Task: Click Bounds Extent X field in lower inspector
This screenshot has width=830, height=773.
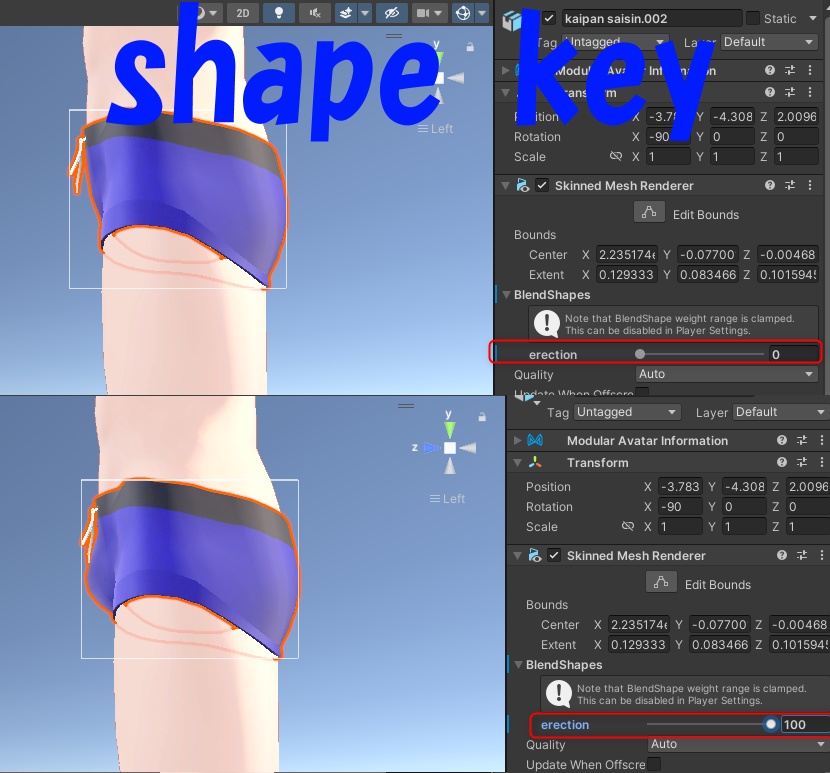Action: point(639,644)
